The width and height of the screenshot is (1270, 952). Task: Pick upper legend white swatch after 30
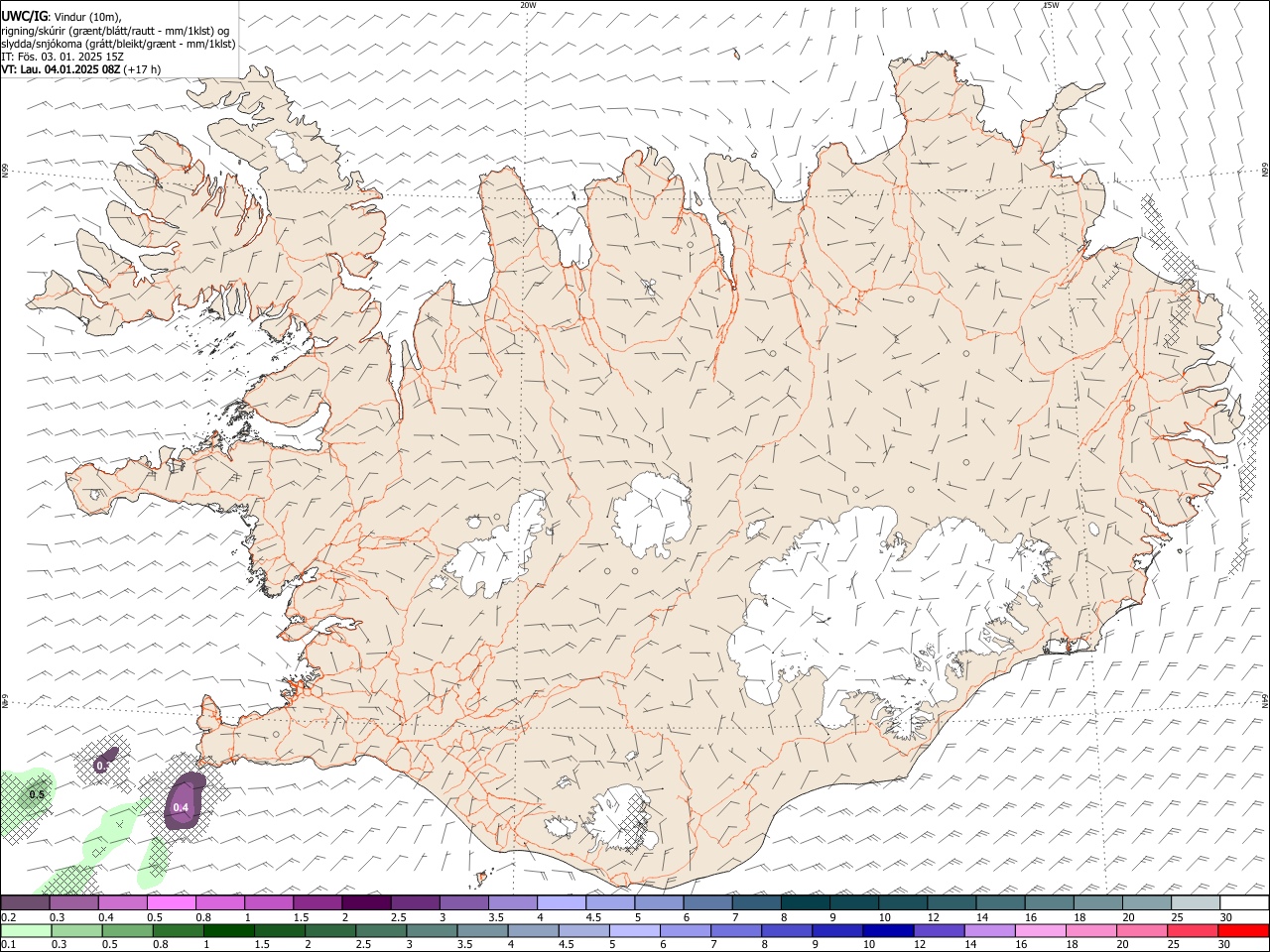[x=1244, y=902]
